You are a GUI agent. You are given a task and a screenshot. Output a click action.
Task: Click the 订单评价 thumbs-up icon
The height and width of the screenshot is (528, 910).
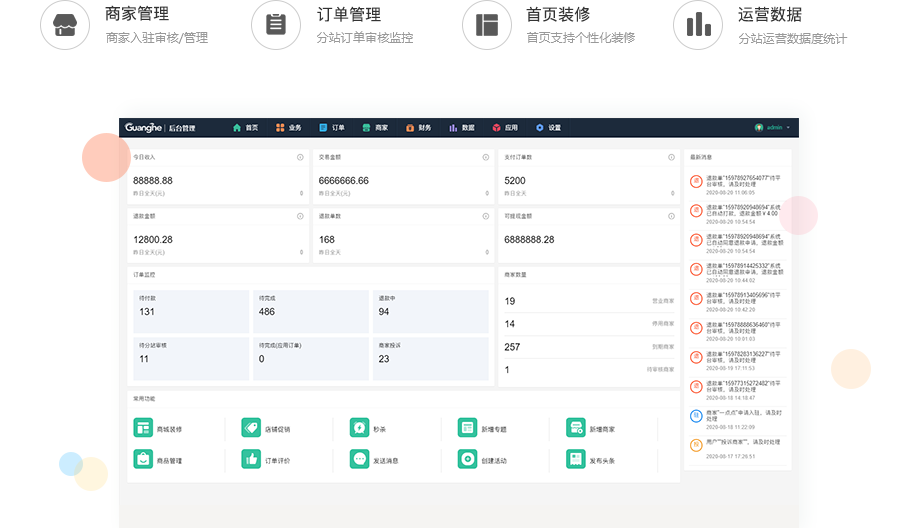click(250, 460)
